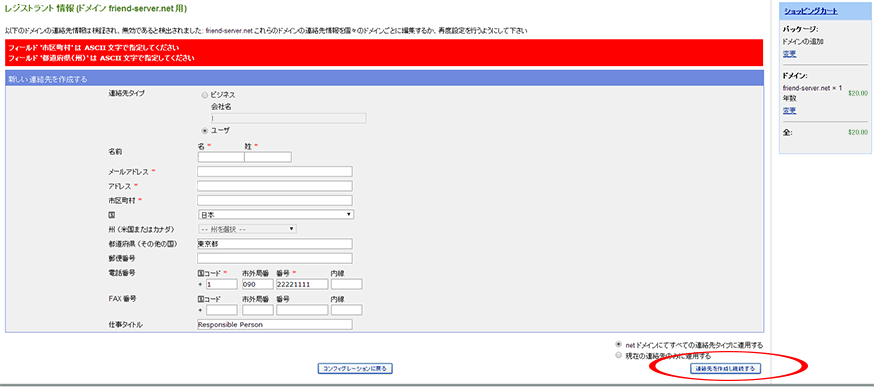Click the メールアドレス email field

[275, 172]
